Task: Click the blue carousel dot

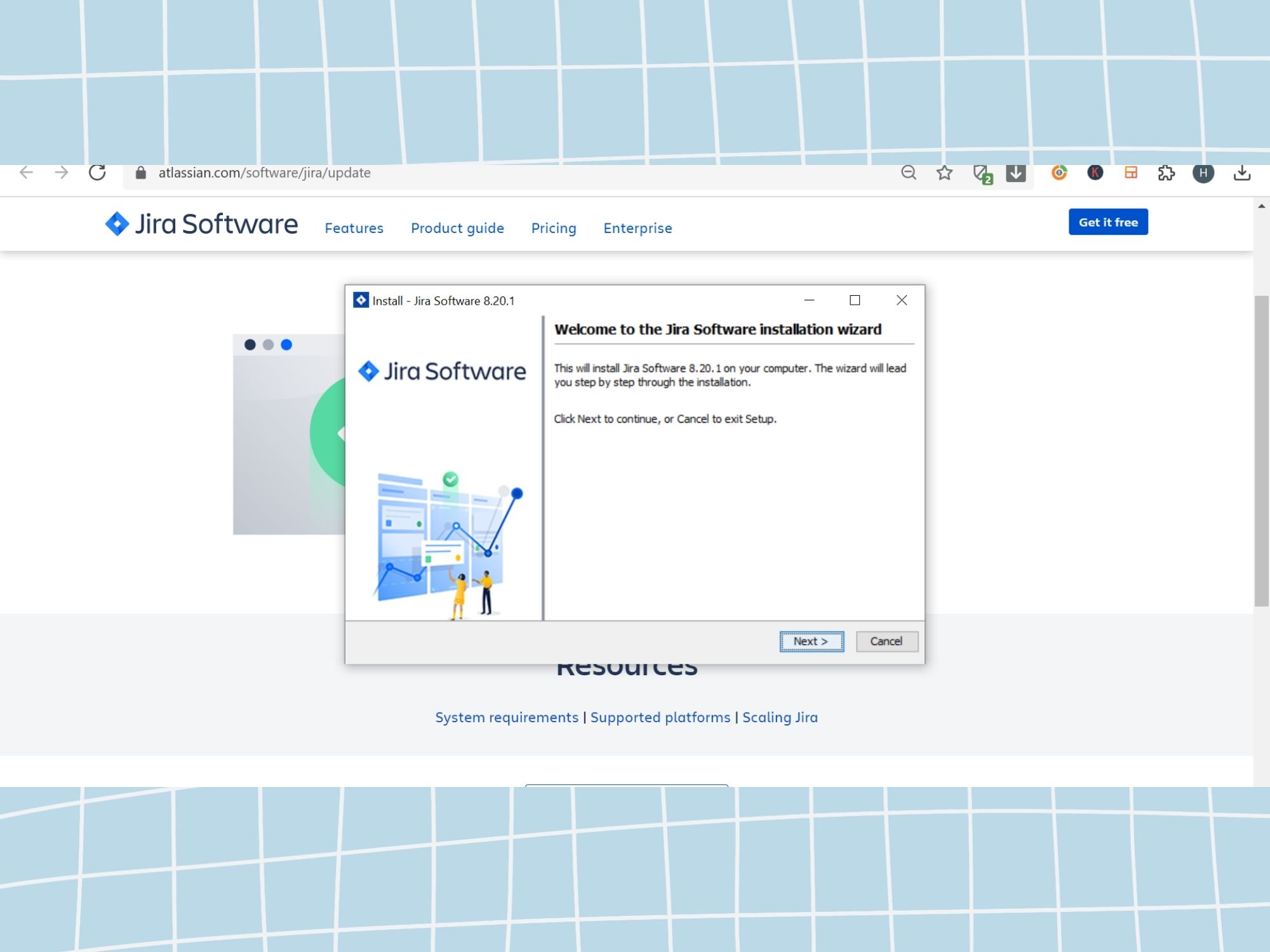Action: (x=286, y=345)
